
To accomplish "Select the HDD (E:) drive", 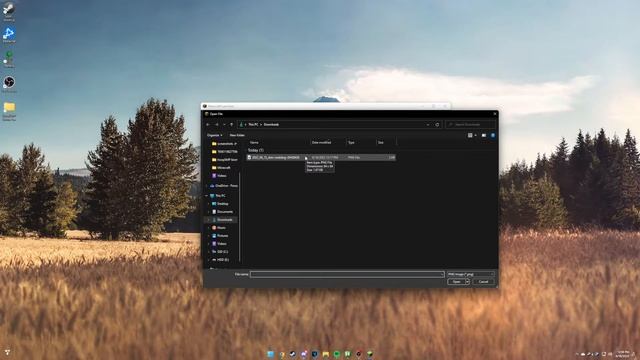I will [220, 260].
